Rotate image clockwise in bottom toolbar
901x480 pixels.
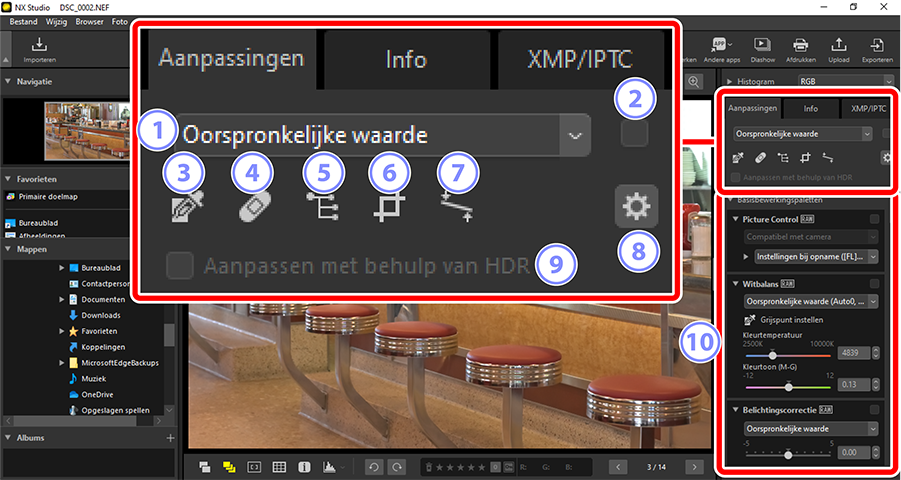pos(396,467)
